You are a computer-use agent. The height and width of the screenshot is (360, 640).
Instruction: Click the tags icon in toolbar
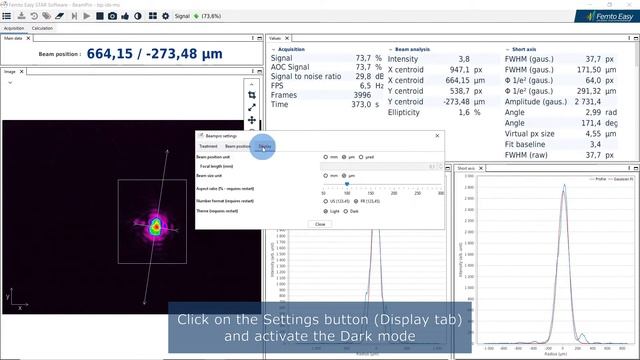tap(47, 16)
